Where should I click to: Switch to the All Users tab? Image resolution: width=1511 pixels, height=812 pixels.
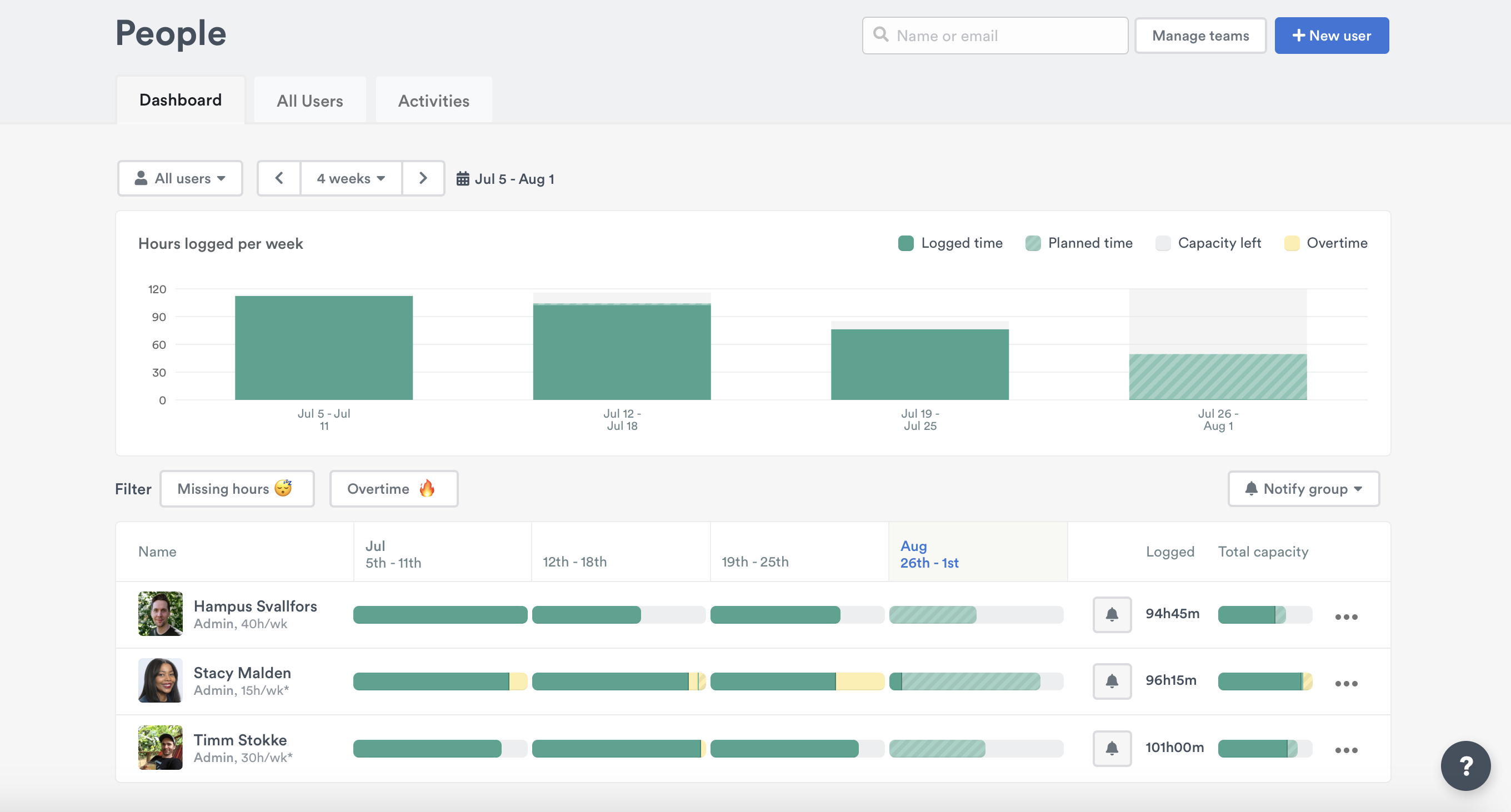point(310,101)
